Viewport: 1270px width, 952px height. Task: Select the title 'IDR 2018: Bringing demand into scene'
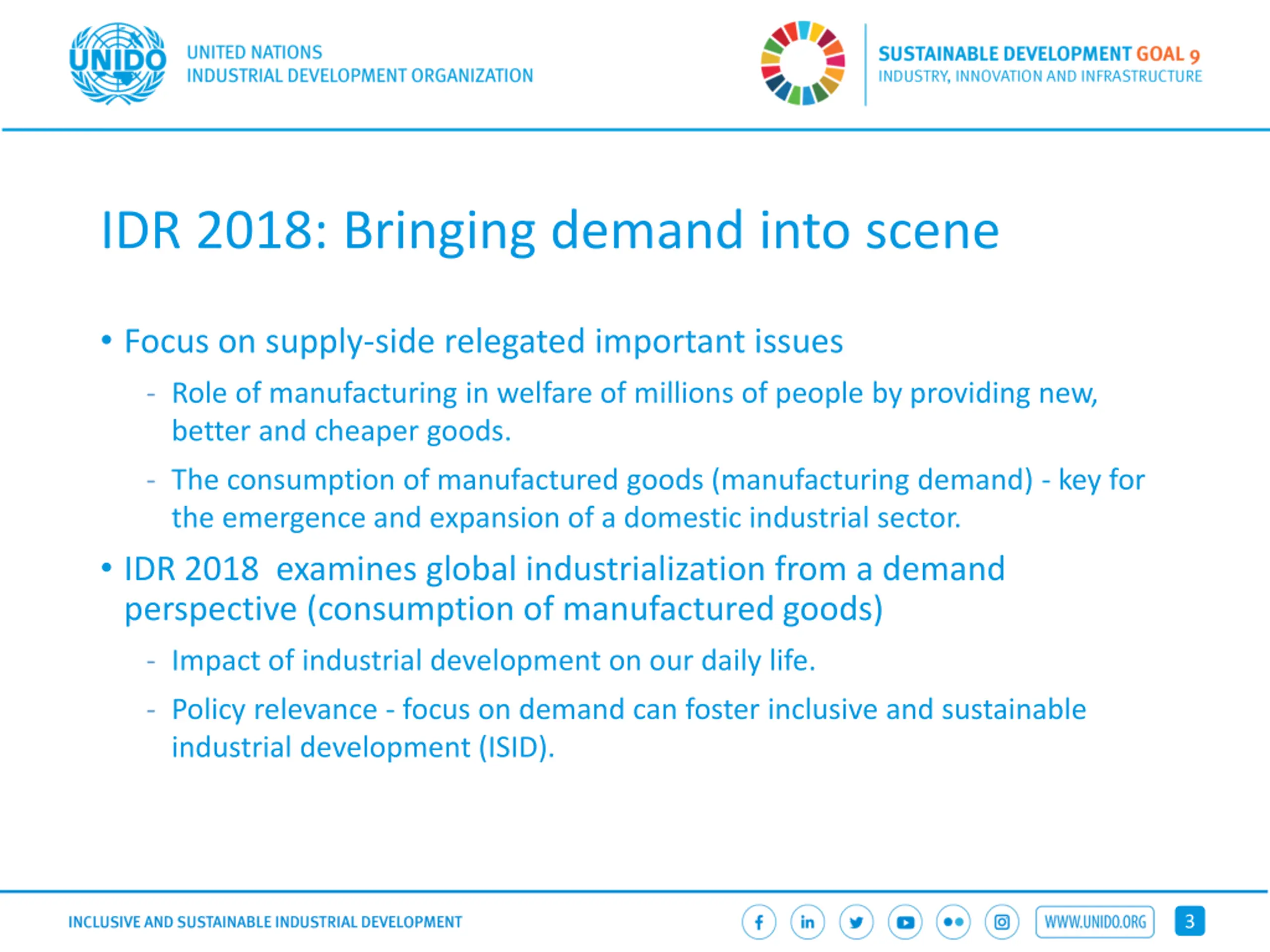click(550, 232)
